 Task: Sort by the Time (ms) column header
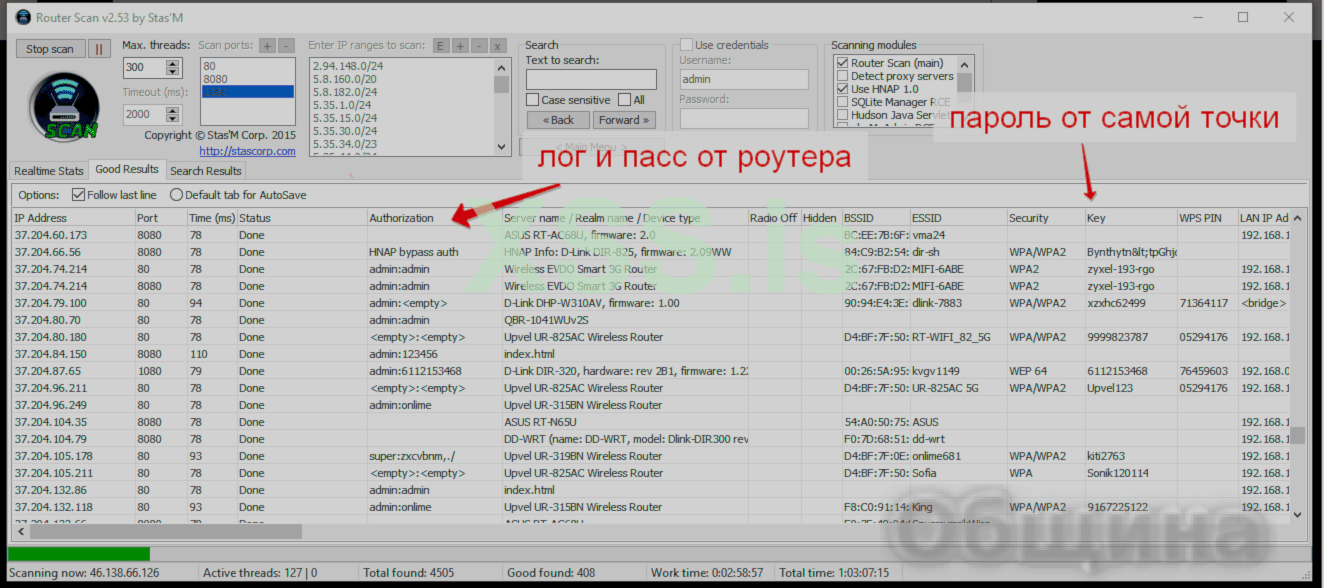212,218
